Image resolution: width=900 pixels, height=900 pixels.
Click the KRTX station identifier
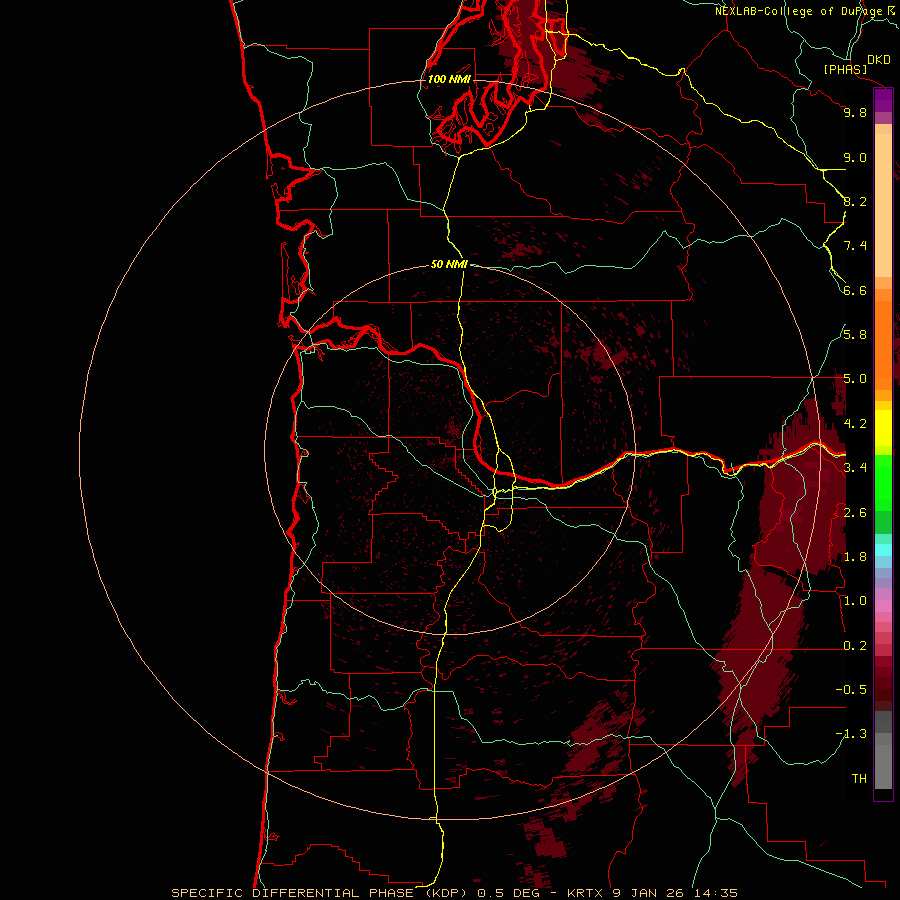585,893
